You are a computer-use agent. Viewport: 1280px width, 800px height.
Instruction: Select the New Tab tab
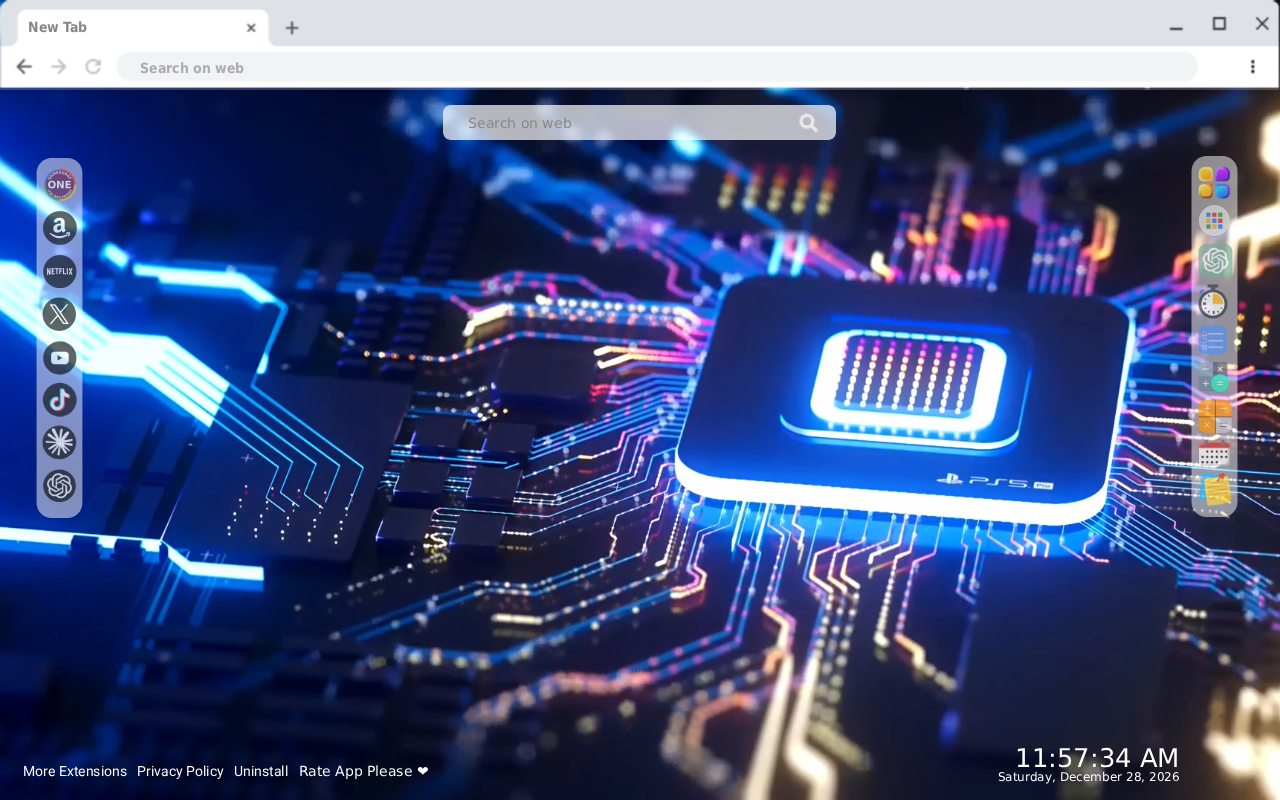(141, 27)
